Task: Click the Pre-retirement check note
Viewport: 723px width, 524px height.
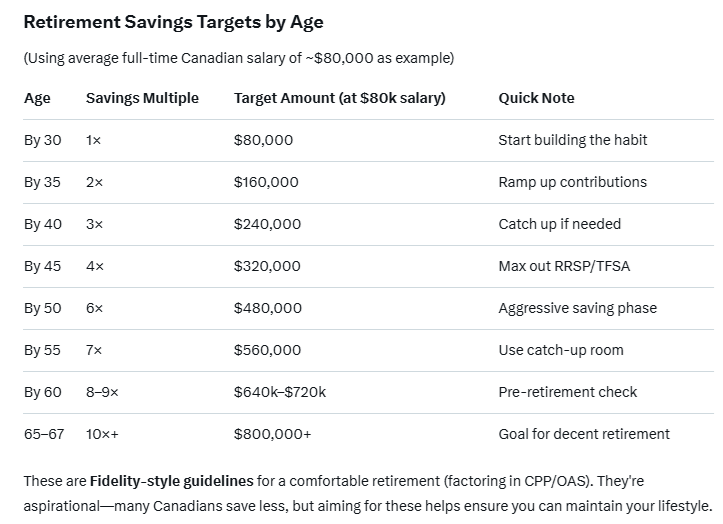Action: tap(567, 392)
